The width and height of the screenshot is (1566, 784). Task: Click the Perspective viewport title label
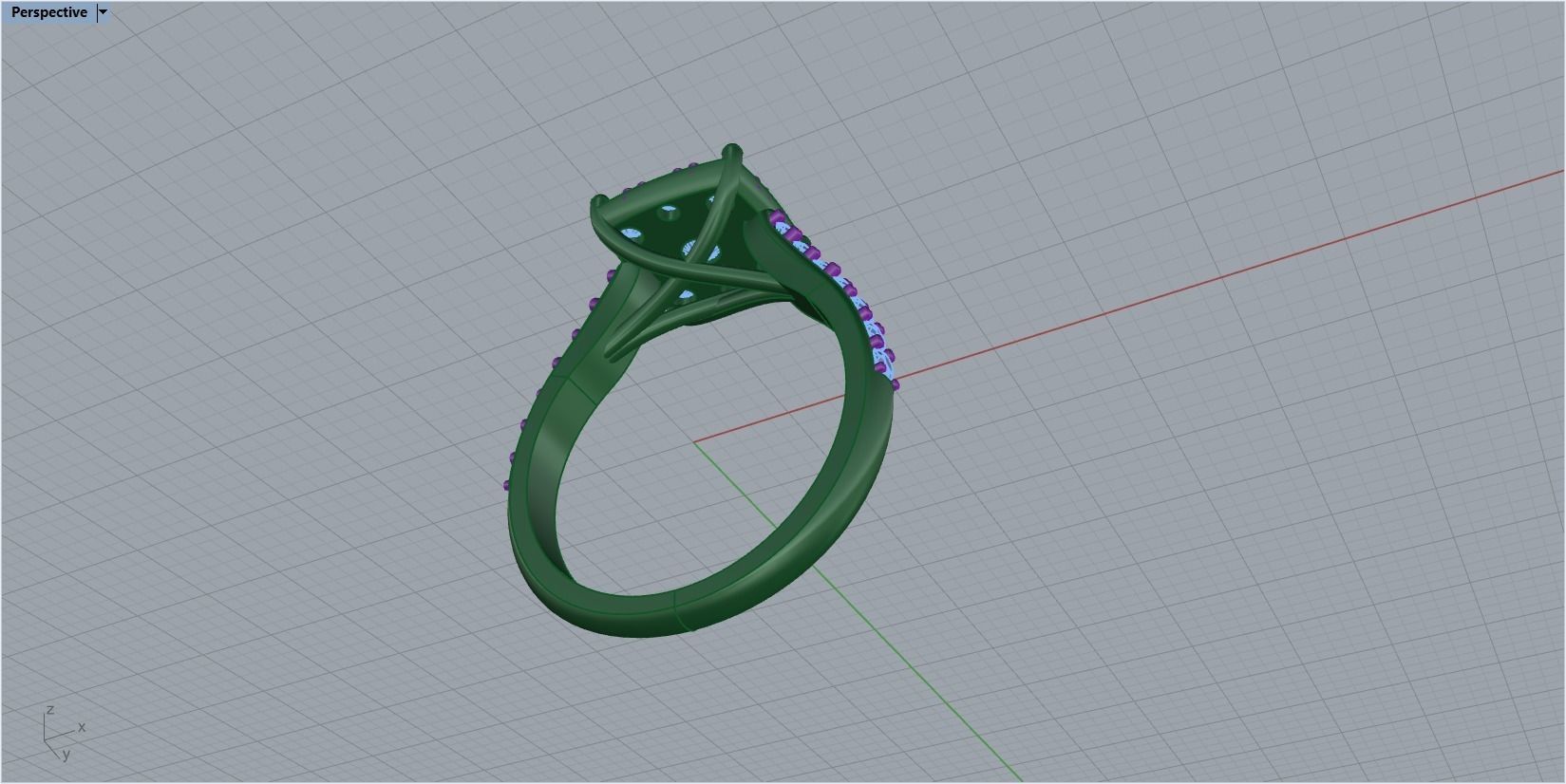(x=48, y=12)
